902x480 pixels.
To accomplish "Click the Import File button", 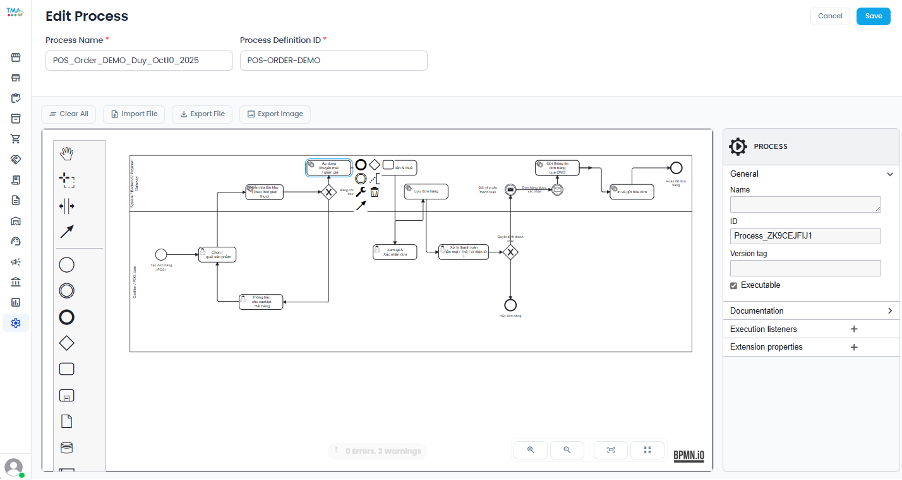I will [x=133, y=114].
